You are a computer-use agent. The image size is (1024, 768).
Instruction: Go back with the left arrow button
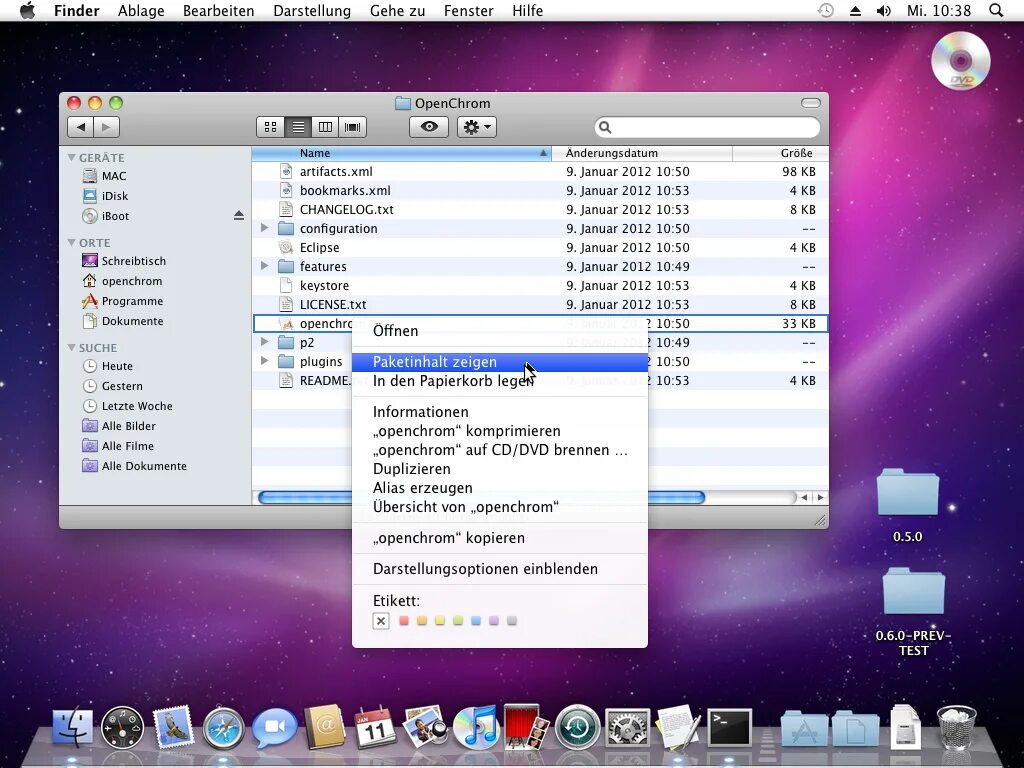click(80, 127)
